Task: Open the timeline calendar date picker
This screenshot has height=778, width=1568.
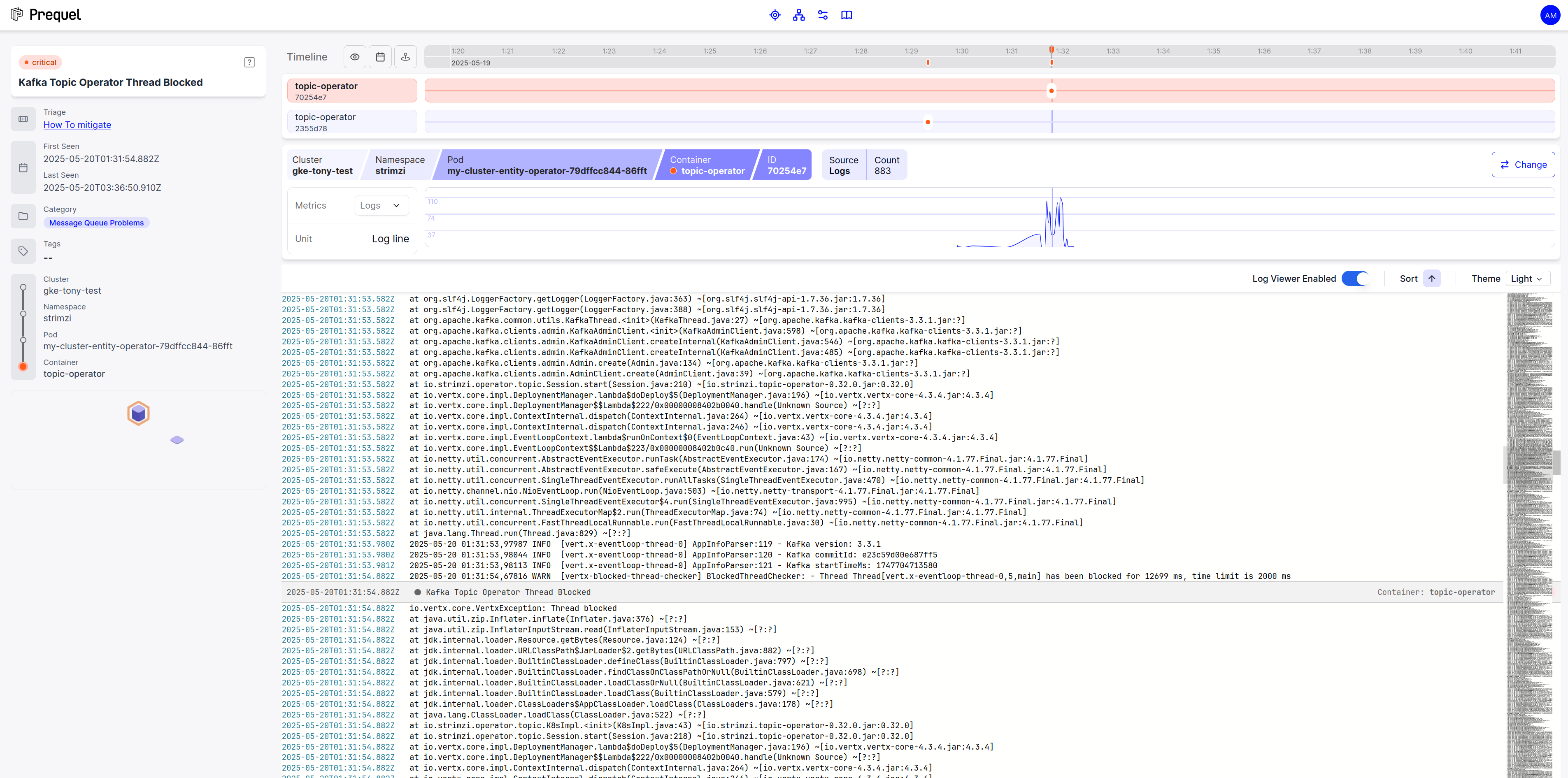Action: (380, 57)
